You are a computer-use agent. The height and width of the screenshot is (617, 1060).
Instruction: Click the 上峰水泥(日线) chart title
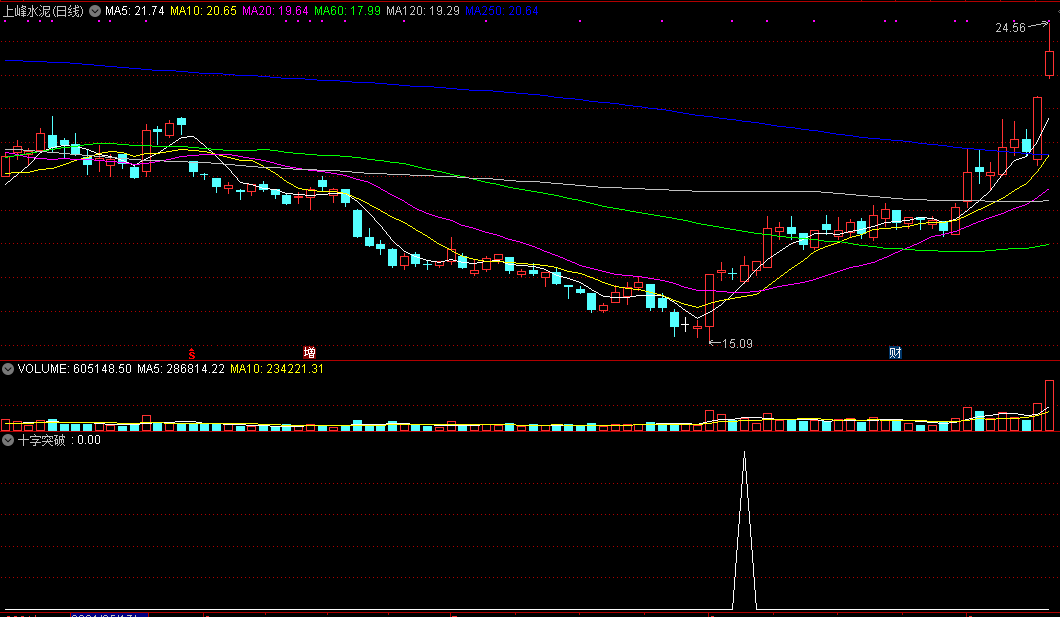coord(43,11)
